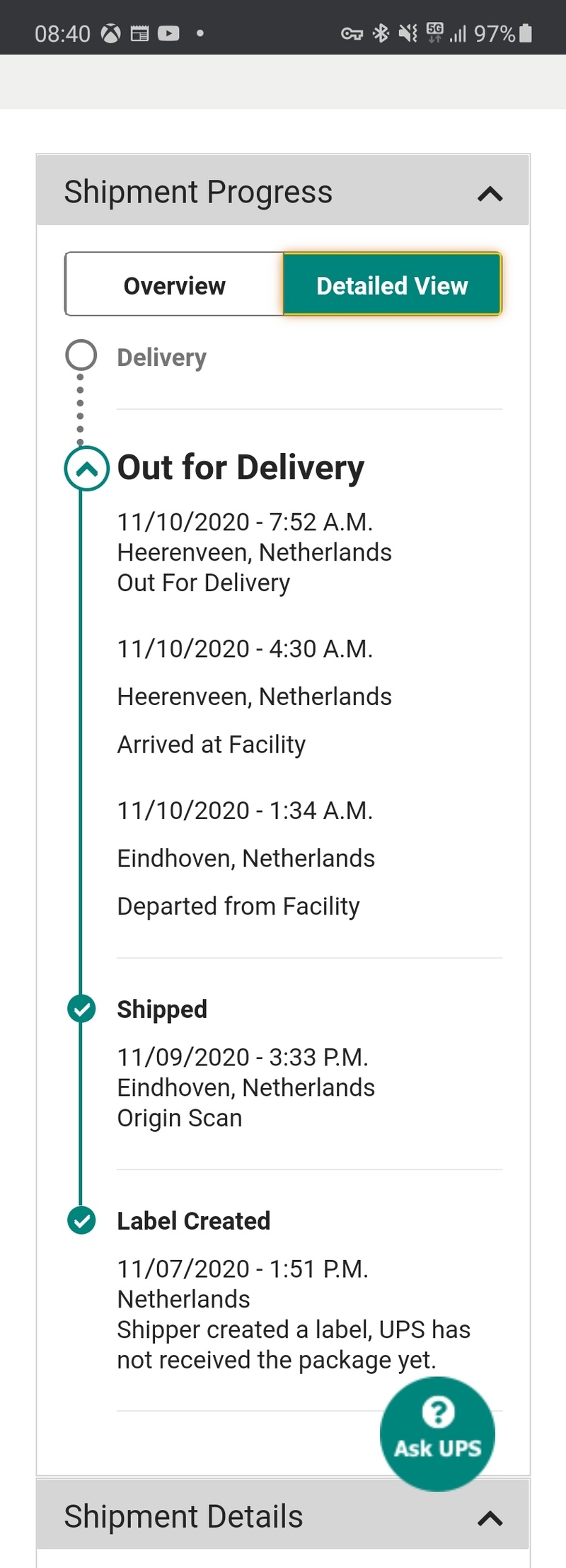Select the Detailed View tab

point(392,285)
